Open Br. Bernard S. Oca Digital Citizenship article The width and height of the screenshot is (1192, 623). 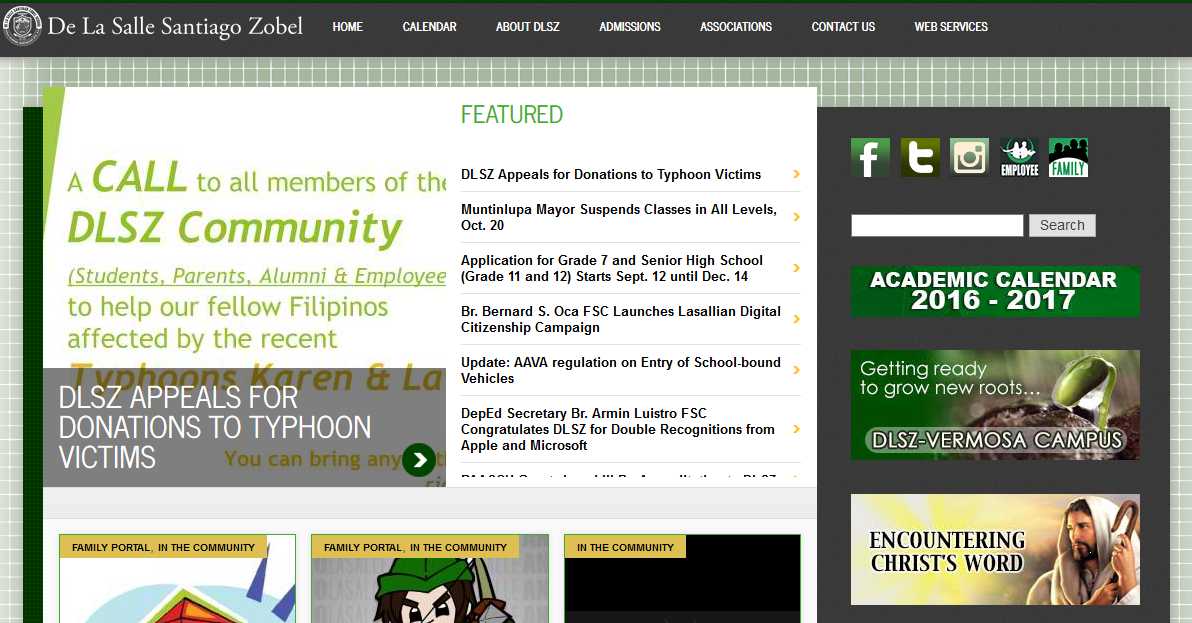(x=620, y=319)
